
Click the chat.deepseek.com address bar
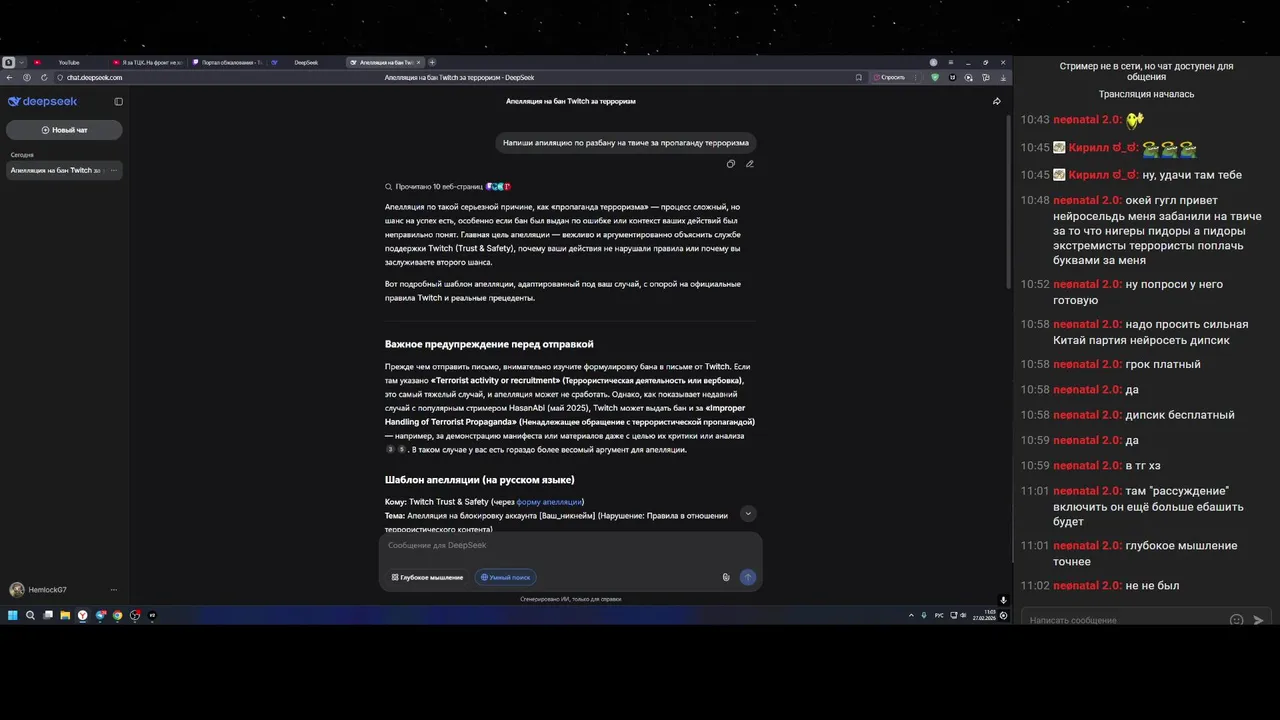[x=95, y=77]
